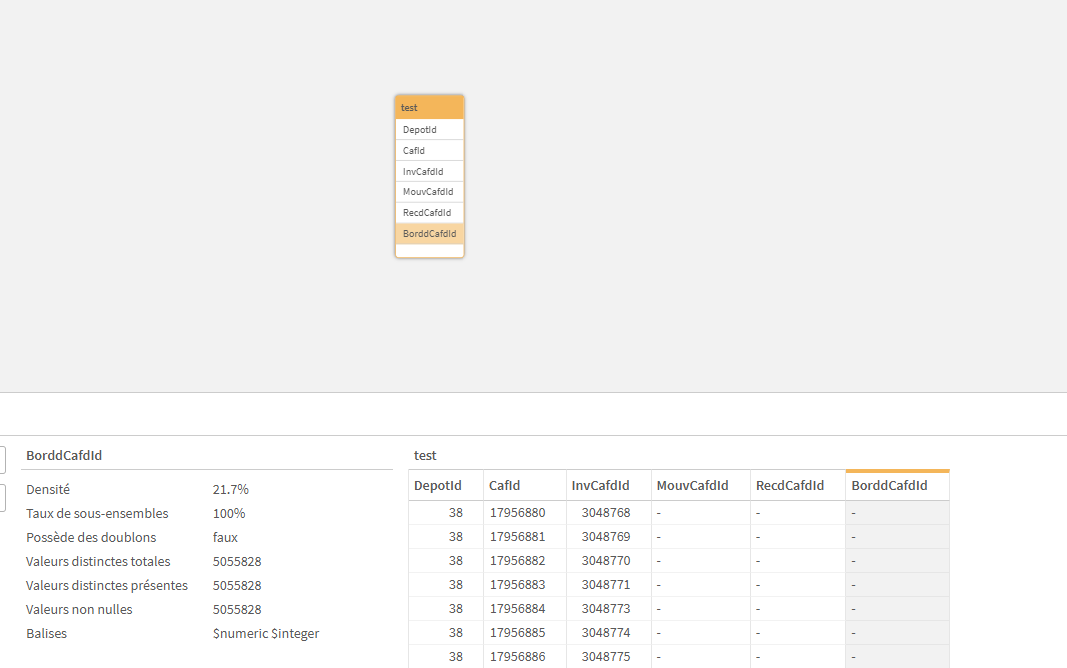Image resolution: width=1067 pixels, height=668 pixels.
Task: Click highlighted BorddCafdId field in table box
Action: (429, 234)
